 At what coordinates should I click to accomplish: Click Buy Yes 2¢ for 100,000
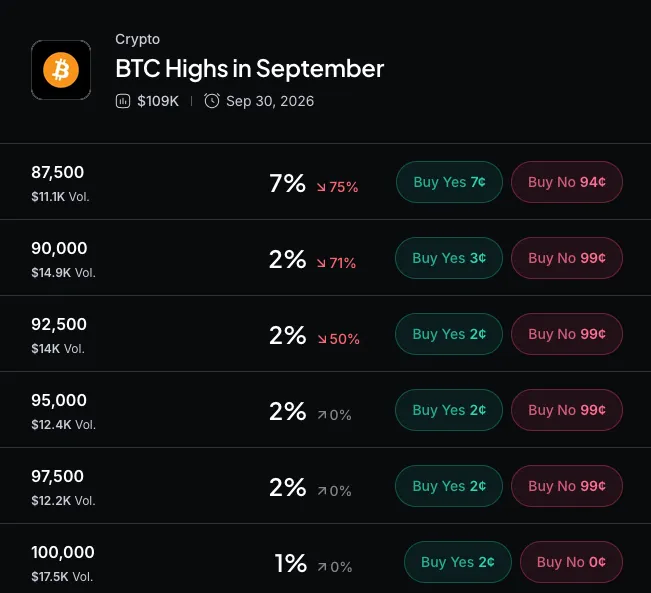coord(458,562)
